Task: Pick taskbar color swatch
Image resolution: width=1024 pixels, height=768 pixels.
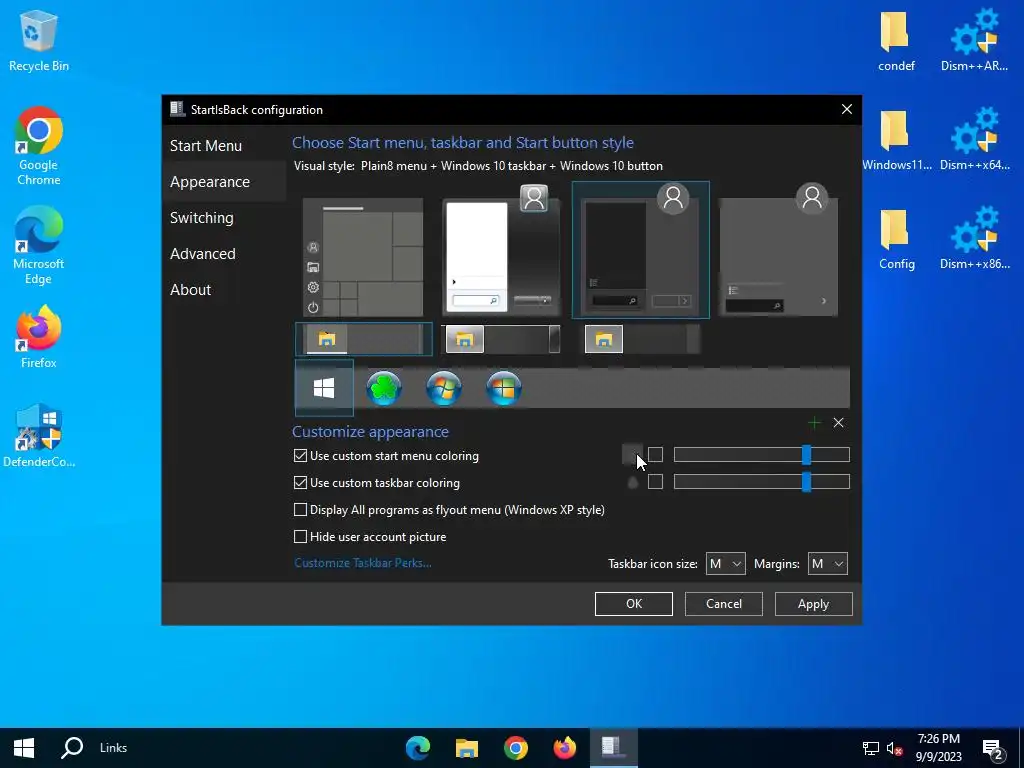Action: click(x=655, y=482)
